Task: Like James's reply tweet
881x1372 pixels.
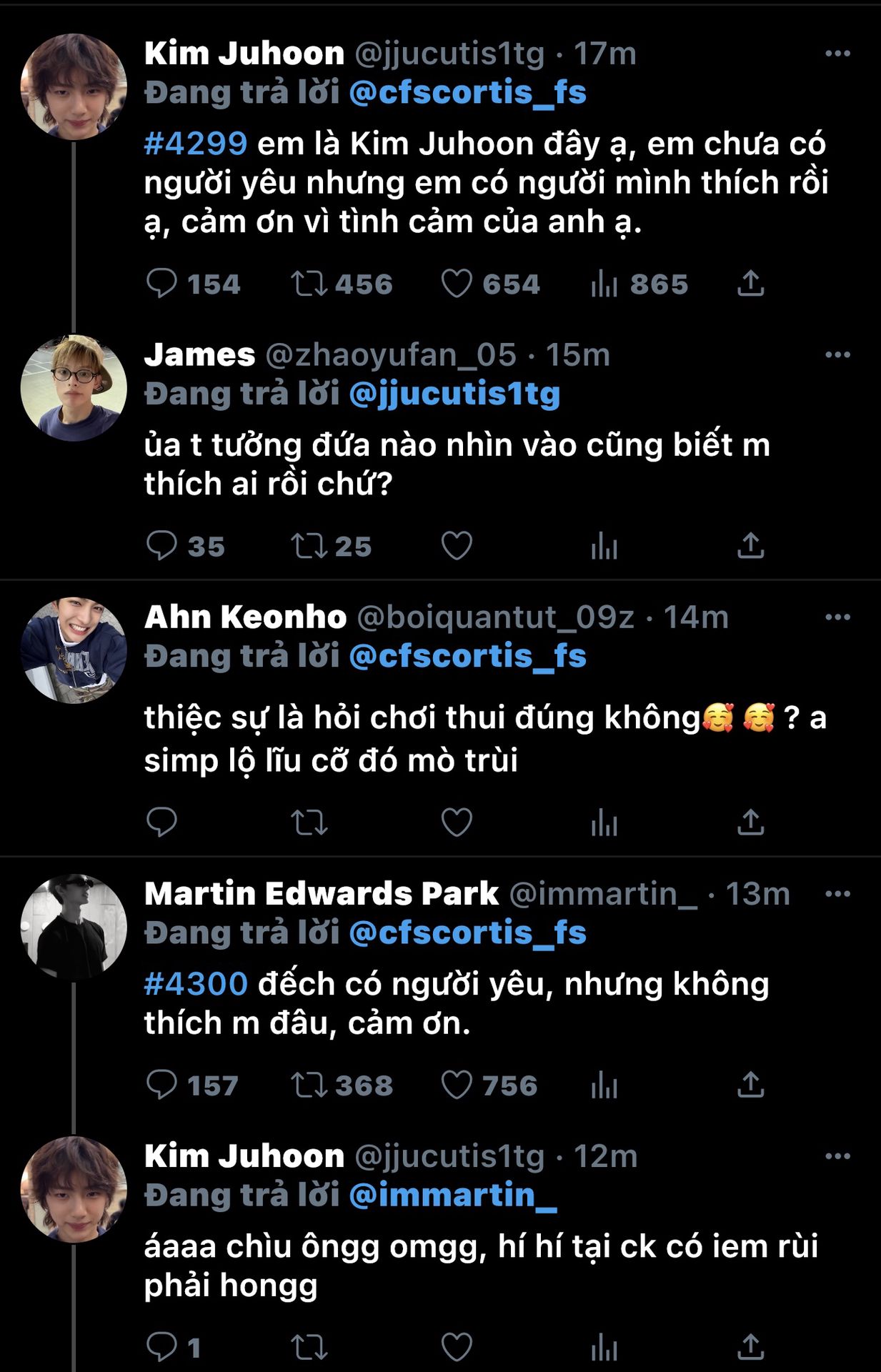Action: pos(457,546)
